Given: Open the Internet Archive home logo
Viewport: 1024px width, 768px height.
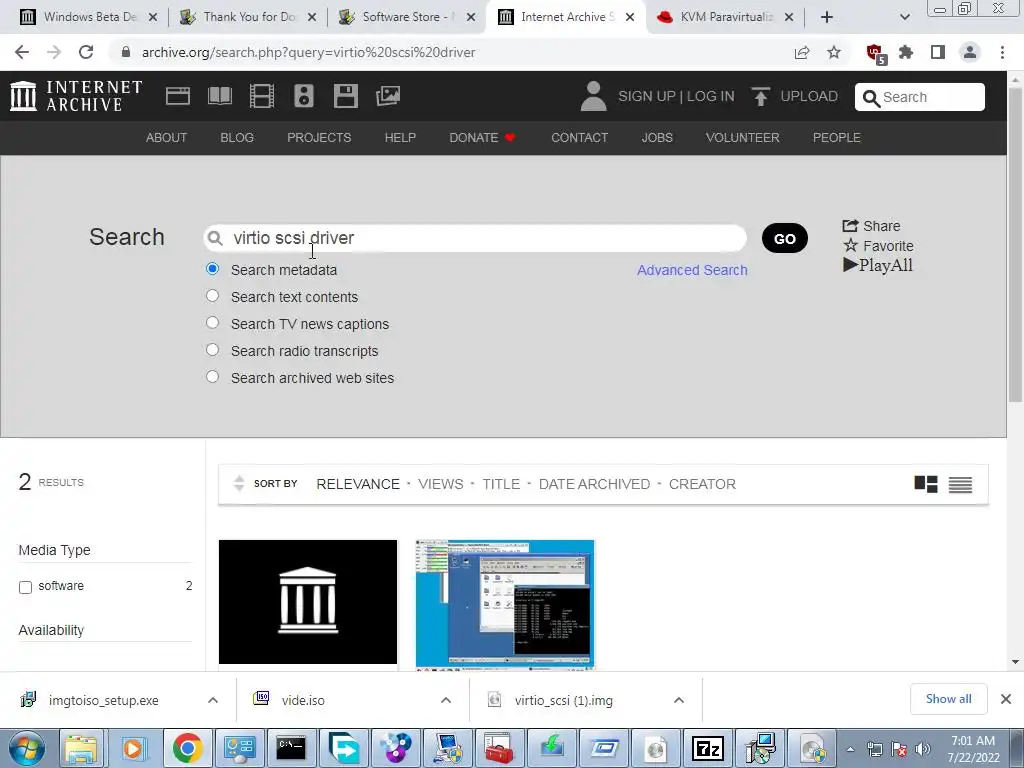Looking at the screenshot, I should 76,96.
